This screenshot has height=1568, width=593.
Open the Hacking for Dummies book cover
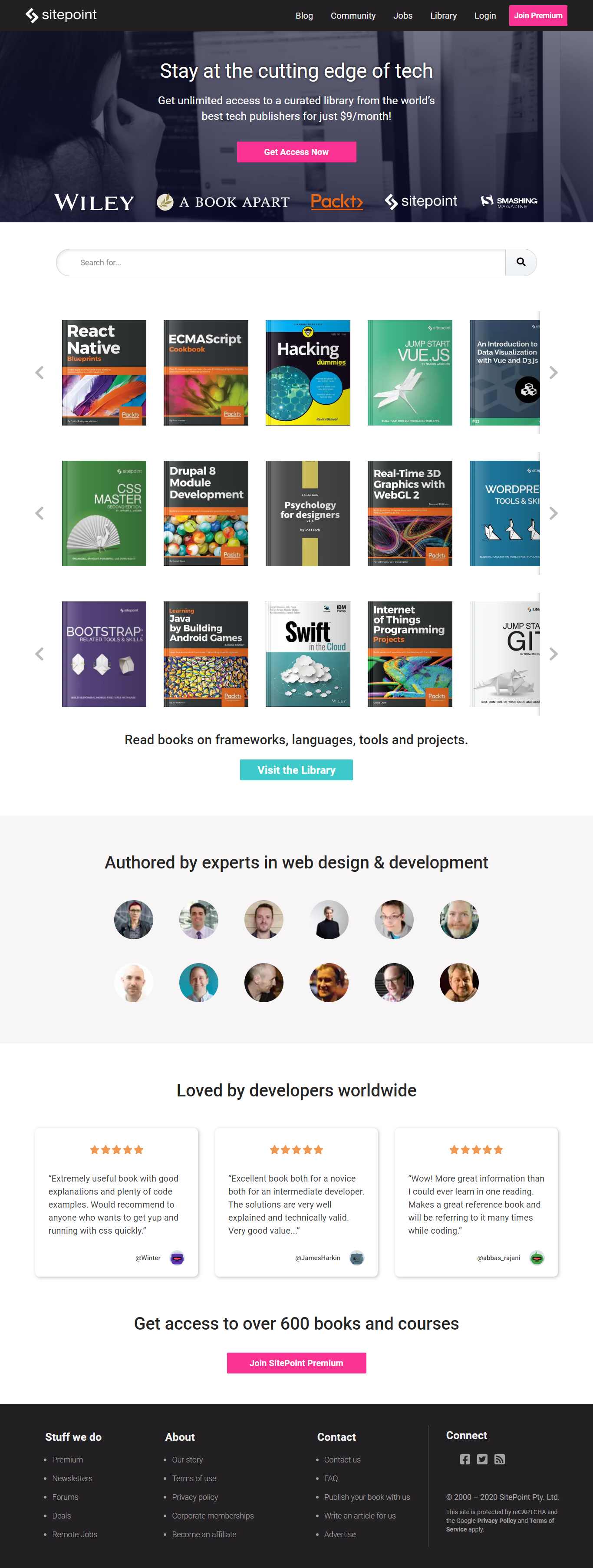[308, 373]
